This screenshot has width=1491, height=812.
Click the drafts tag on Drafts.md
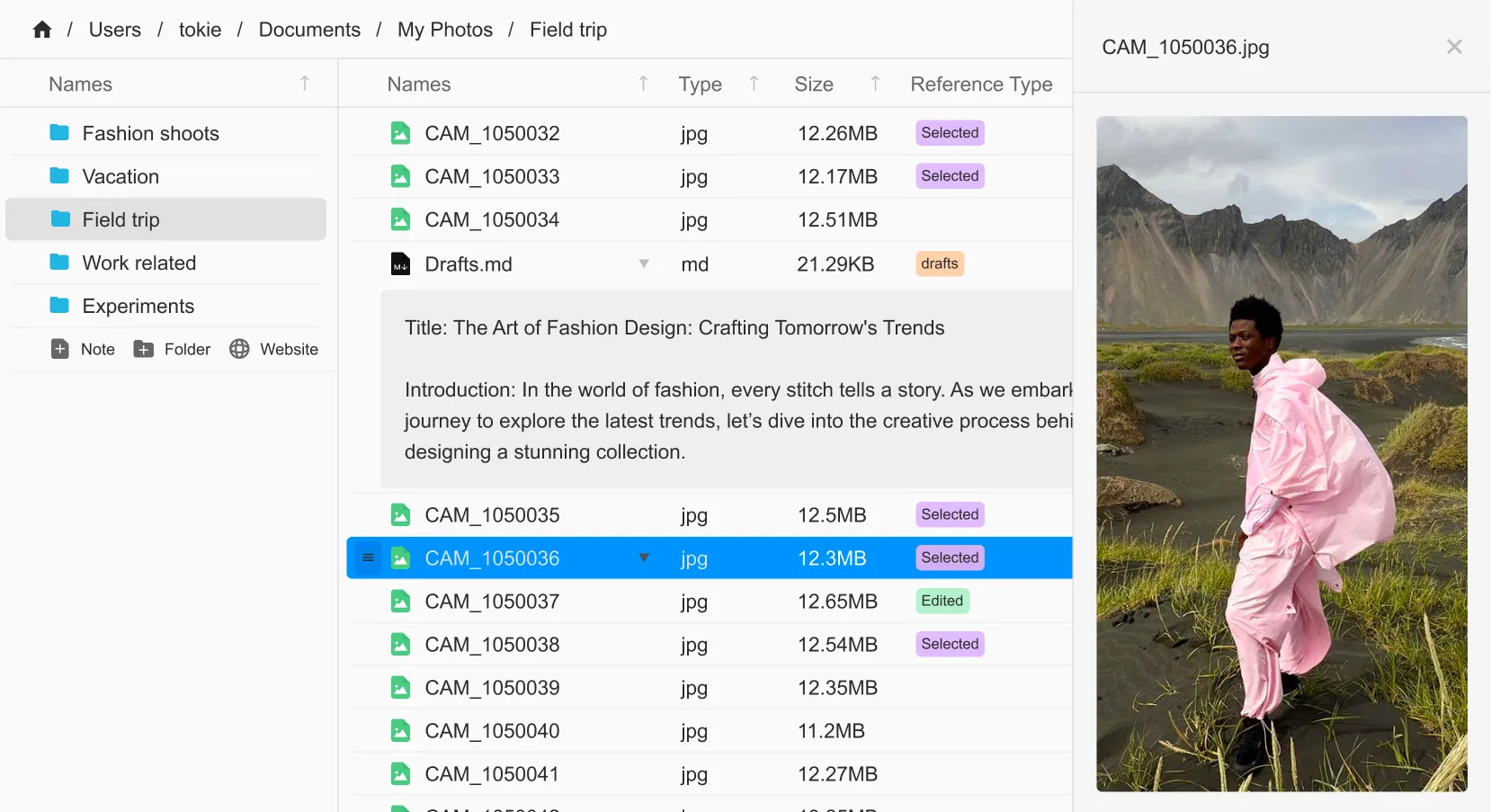point(939,263)
